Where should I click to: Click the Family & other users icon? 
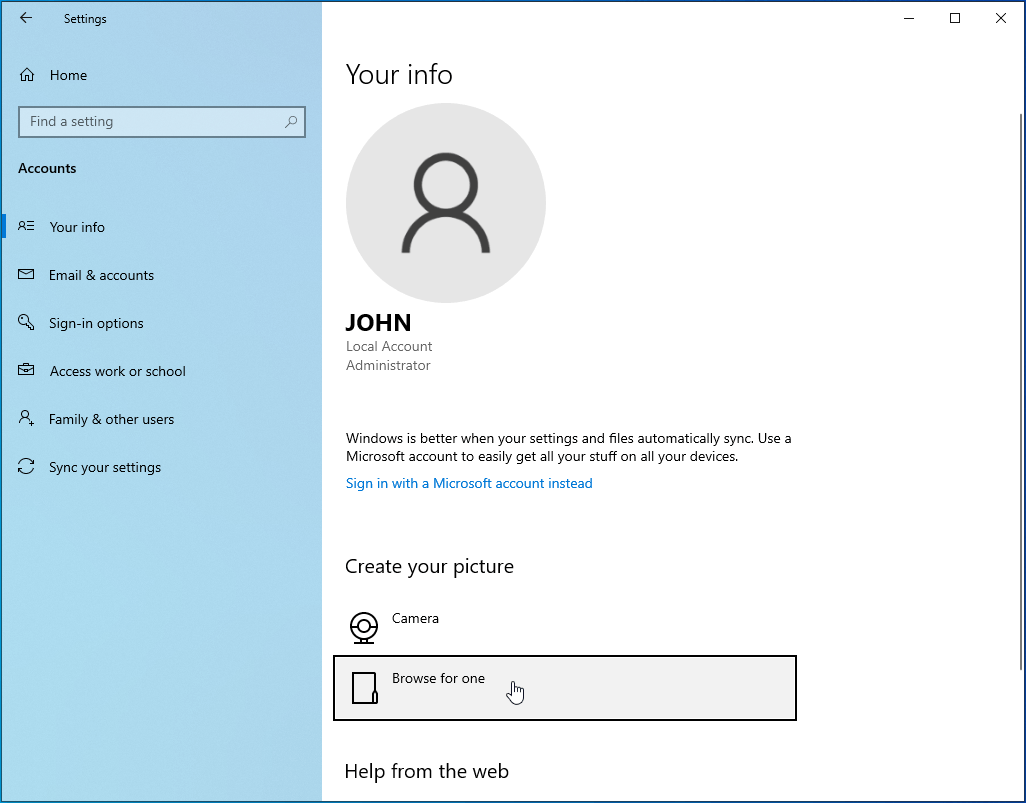[x=27, y=419]
